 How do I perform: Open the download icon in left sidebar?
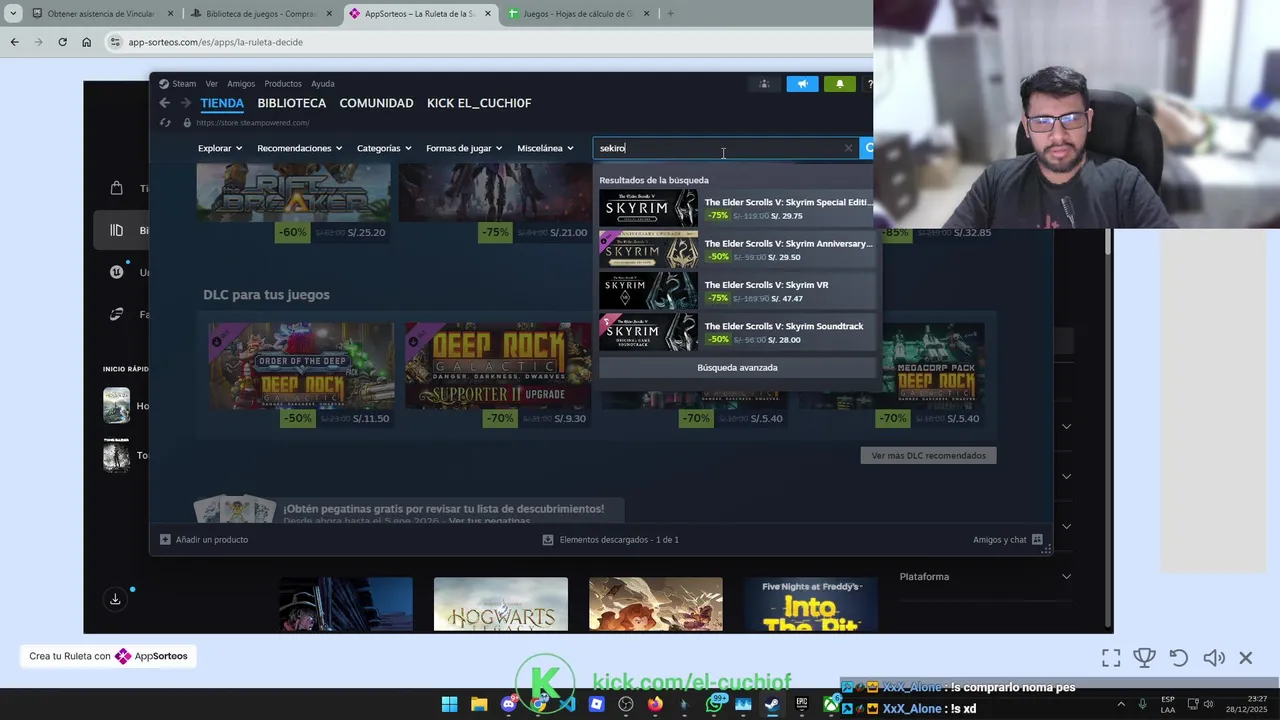pyautogui.click(x=115, y=599)
